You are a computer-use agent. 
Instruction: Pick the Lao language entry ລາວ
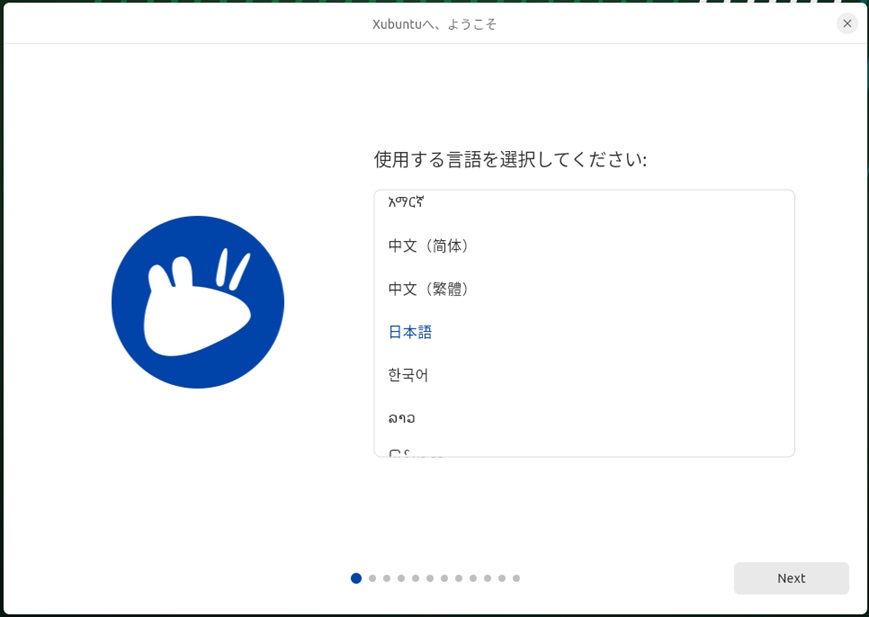[584, 419]
